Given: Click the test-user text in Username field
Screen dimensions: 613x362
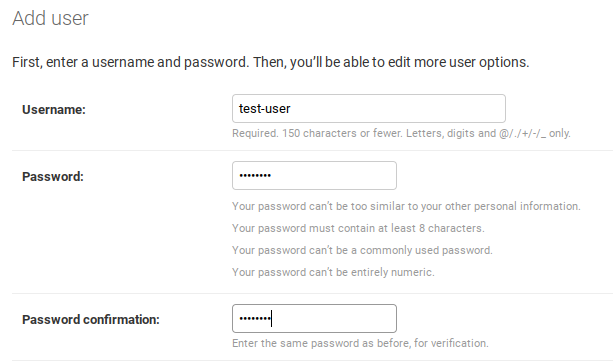Looking at the screenshot, I should pos(265,109).
